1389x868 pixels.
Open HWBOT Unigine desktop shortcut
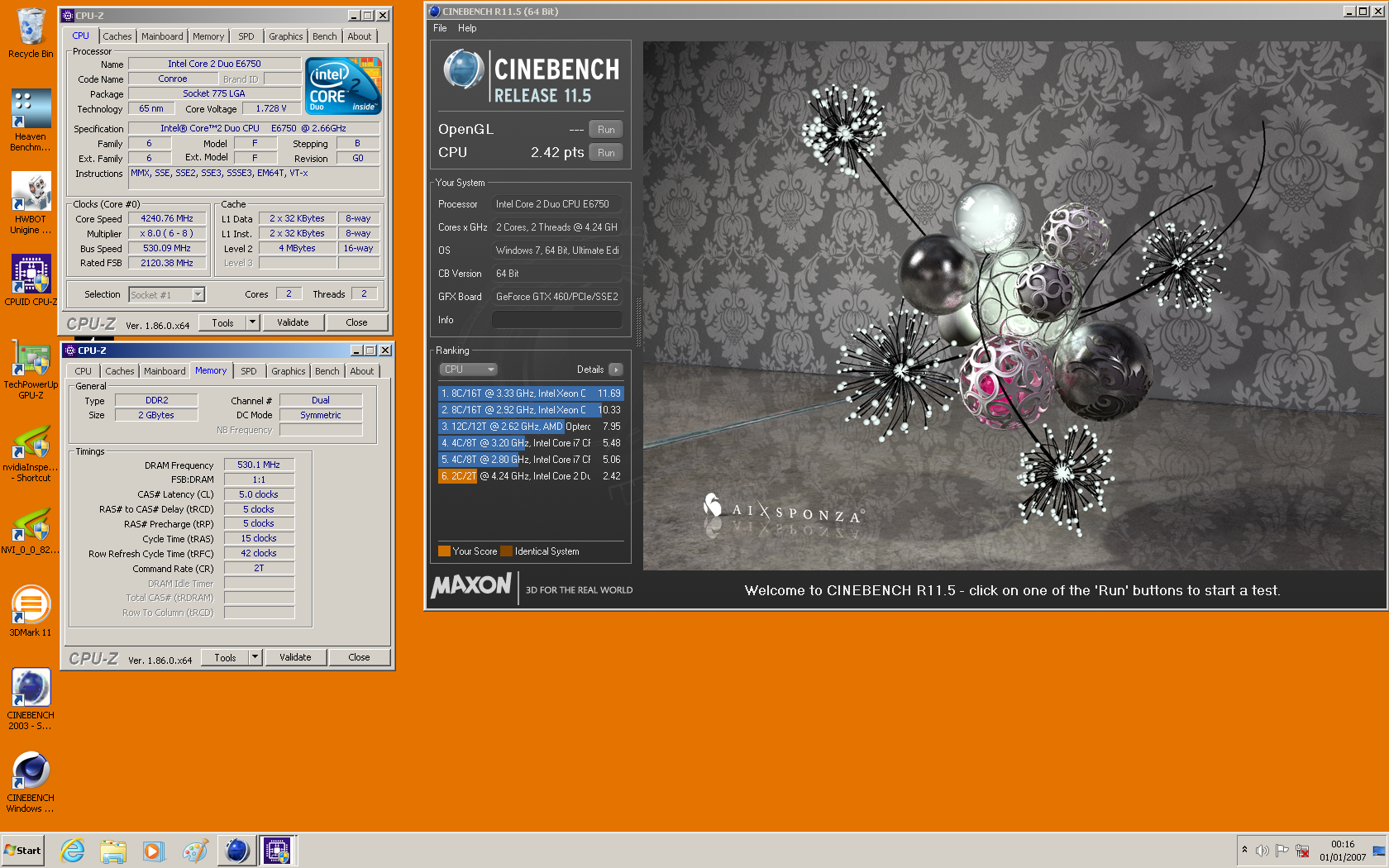[31, 203]
